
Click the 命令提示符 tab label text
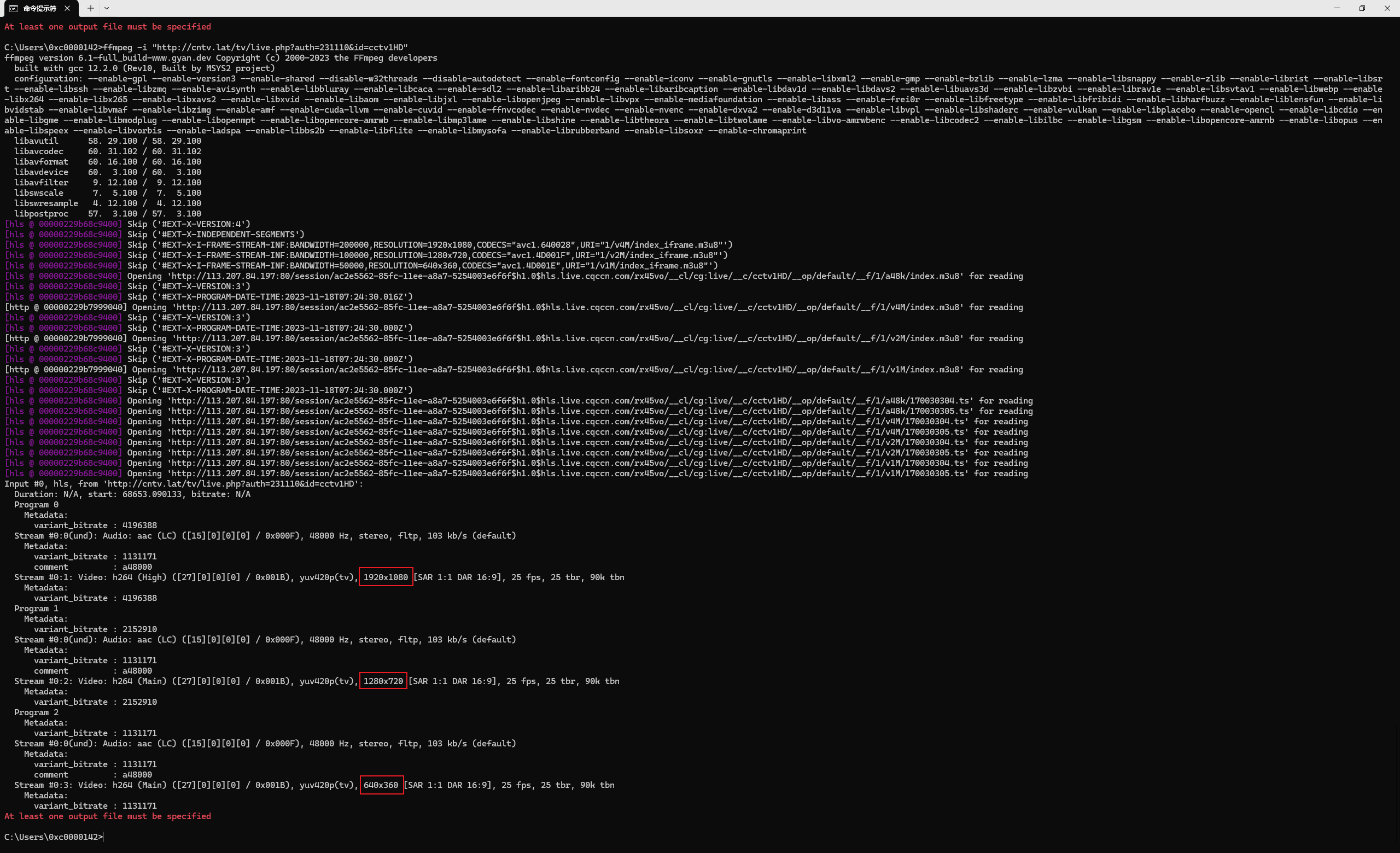tap(39, 9)
